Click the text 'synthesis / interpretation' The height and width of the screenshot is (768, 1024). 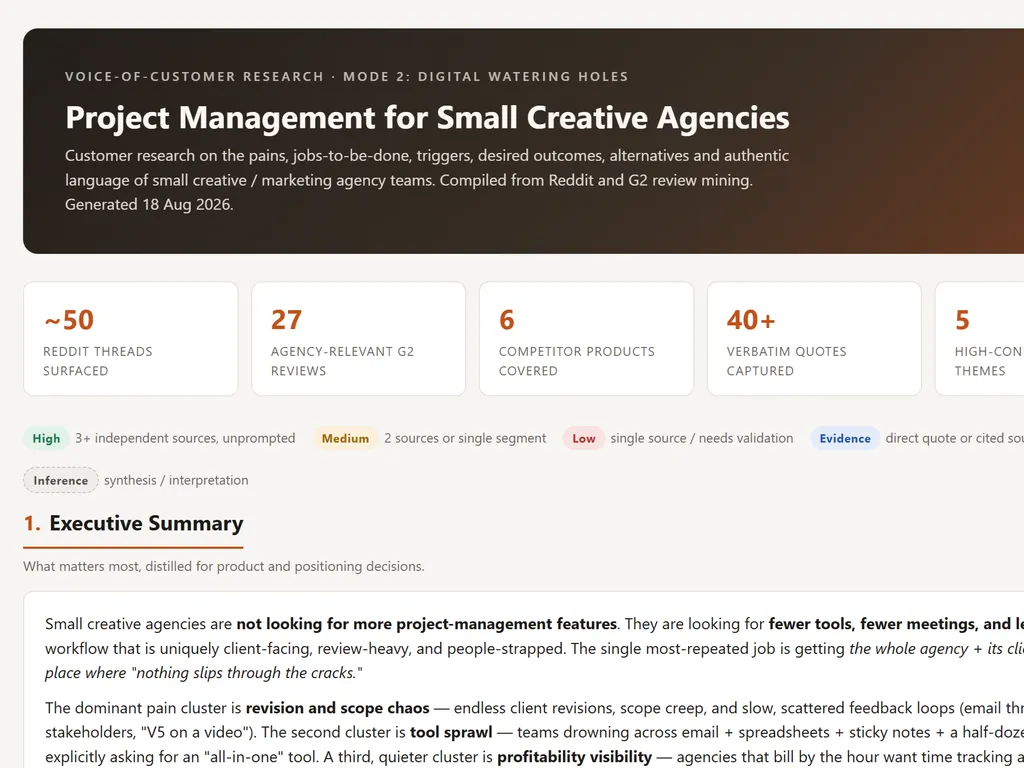click(x=176, y=480)
